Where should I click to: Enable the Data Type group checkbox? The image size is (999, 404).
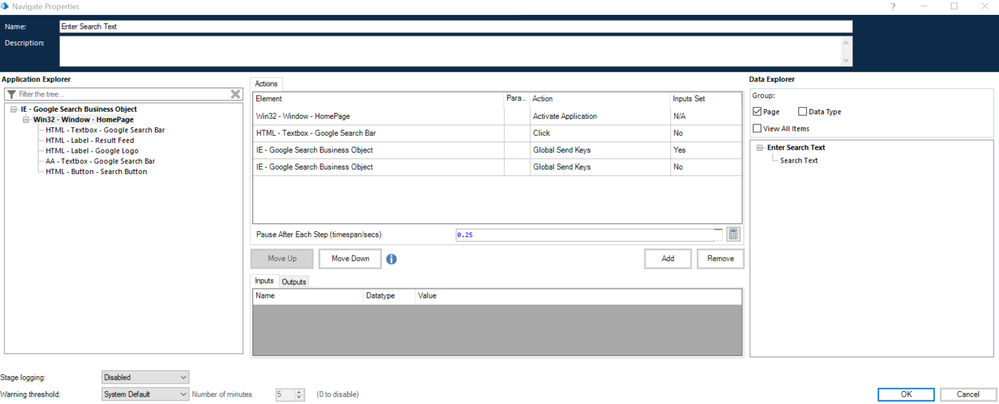click(803, 111)
